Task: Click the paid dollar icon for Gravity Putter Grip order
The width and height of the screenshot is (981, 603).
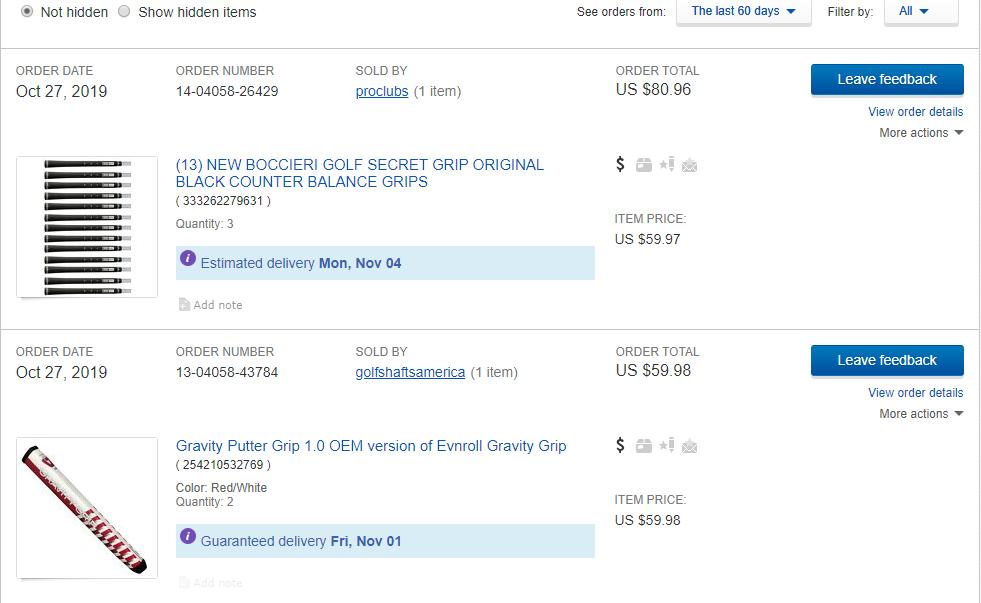Action: click(620, 445)
